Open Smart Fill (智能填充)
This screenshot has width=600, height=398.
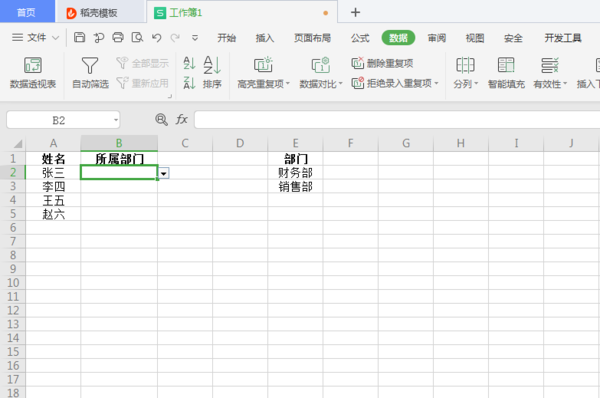click(x=506, y=73)
